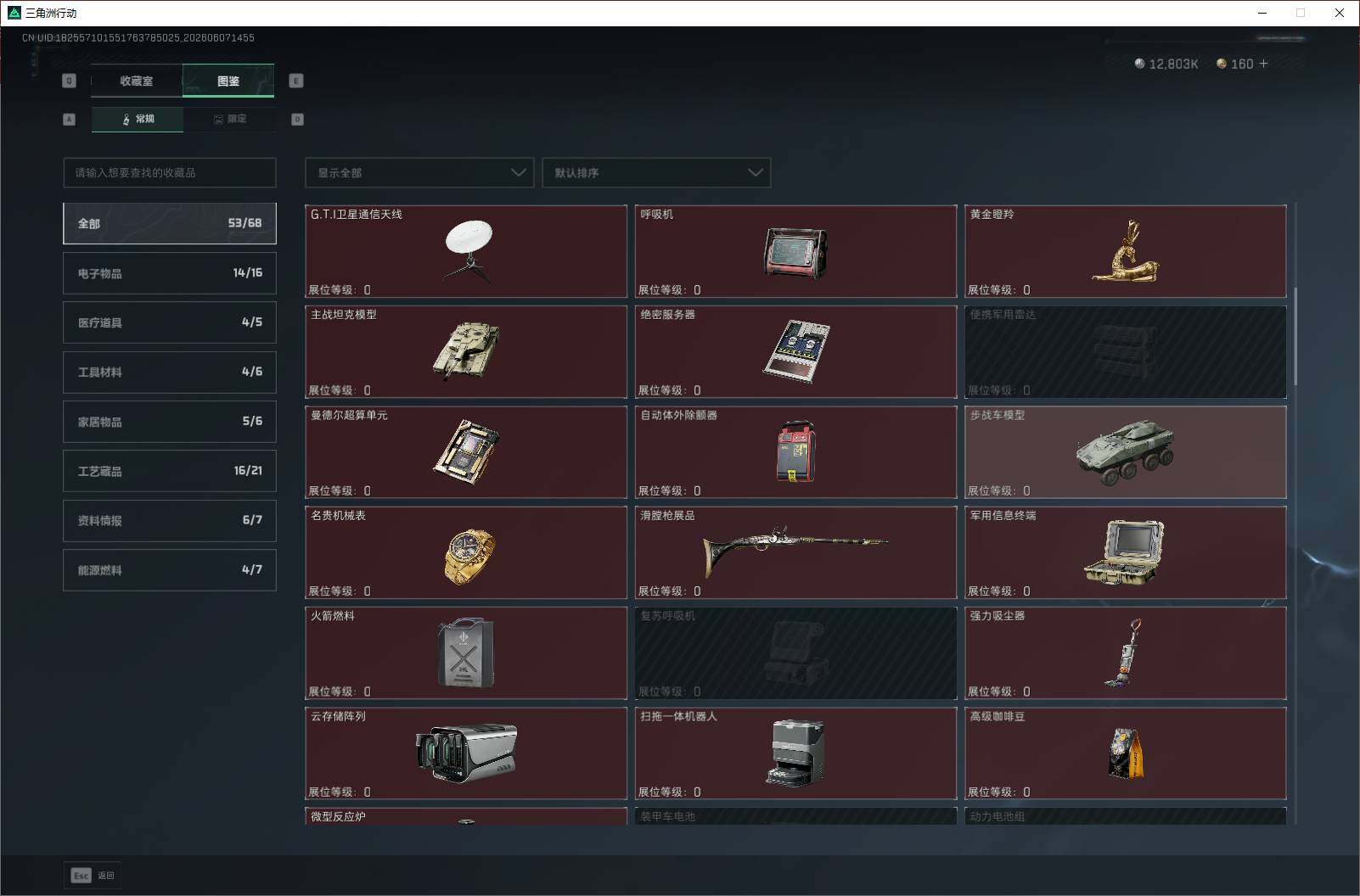Click the A key sub-tab shortcut icon
The image size is (1360, 896).
70,120
